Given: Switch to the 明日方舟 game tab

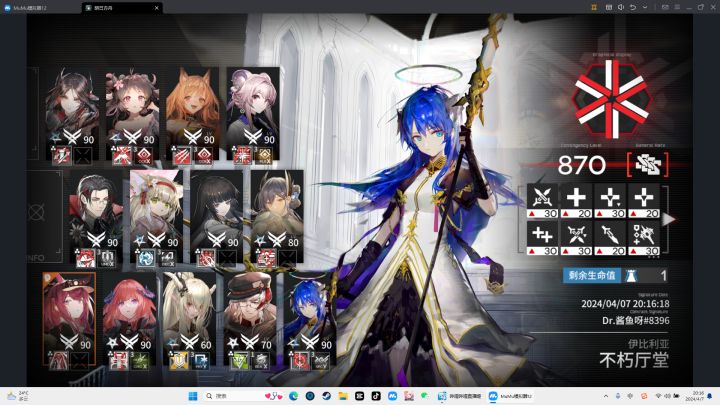Looking at the screenshot, I should pos(120,8).
